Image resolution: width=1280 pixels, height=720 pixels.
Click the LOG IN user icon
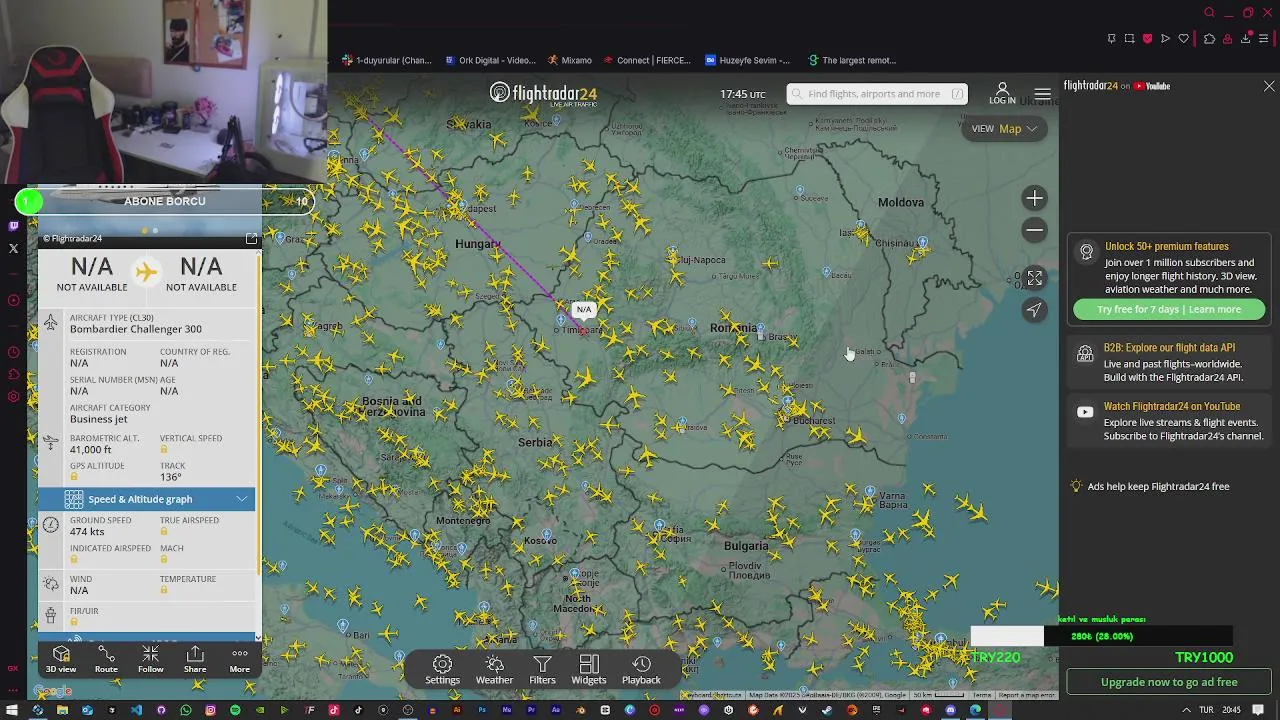(x=1002, y=93)
